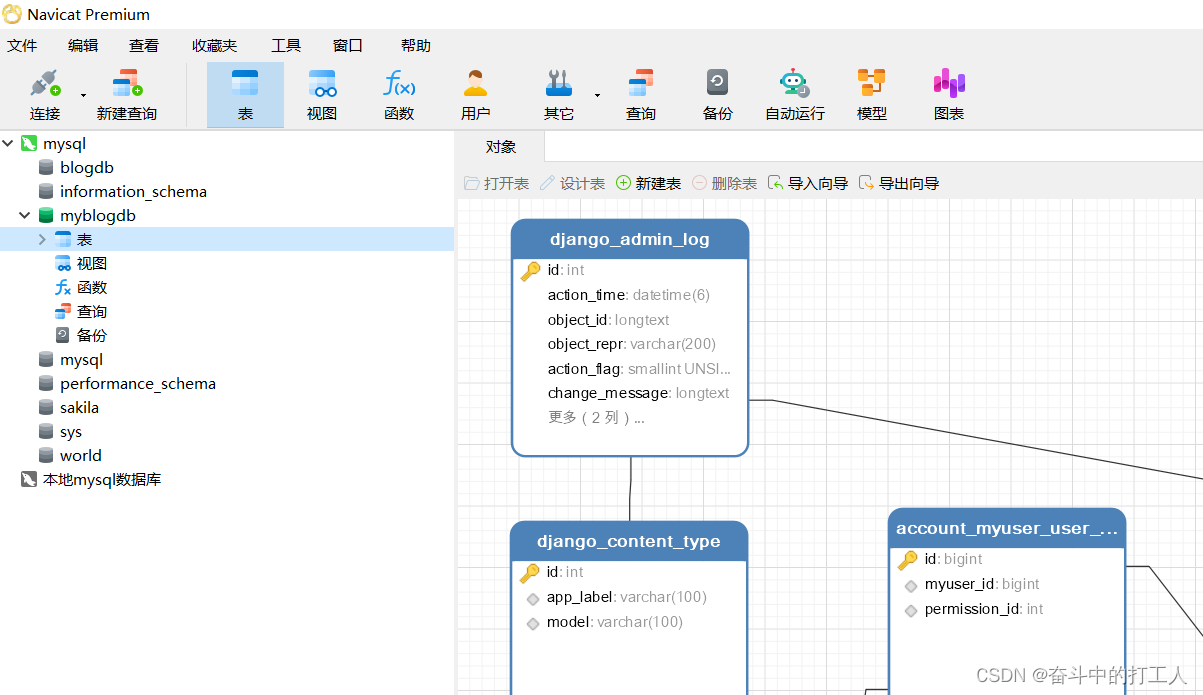Select the 对象 tab
The height and width of the screenshot is (695, 1203).
pos(500,146)
